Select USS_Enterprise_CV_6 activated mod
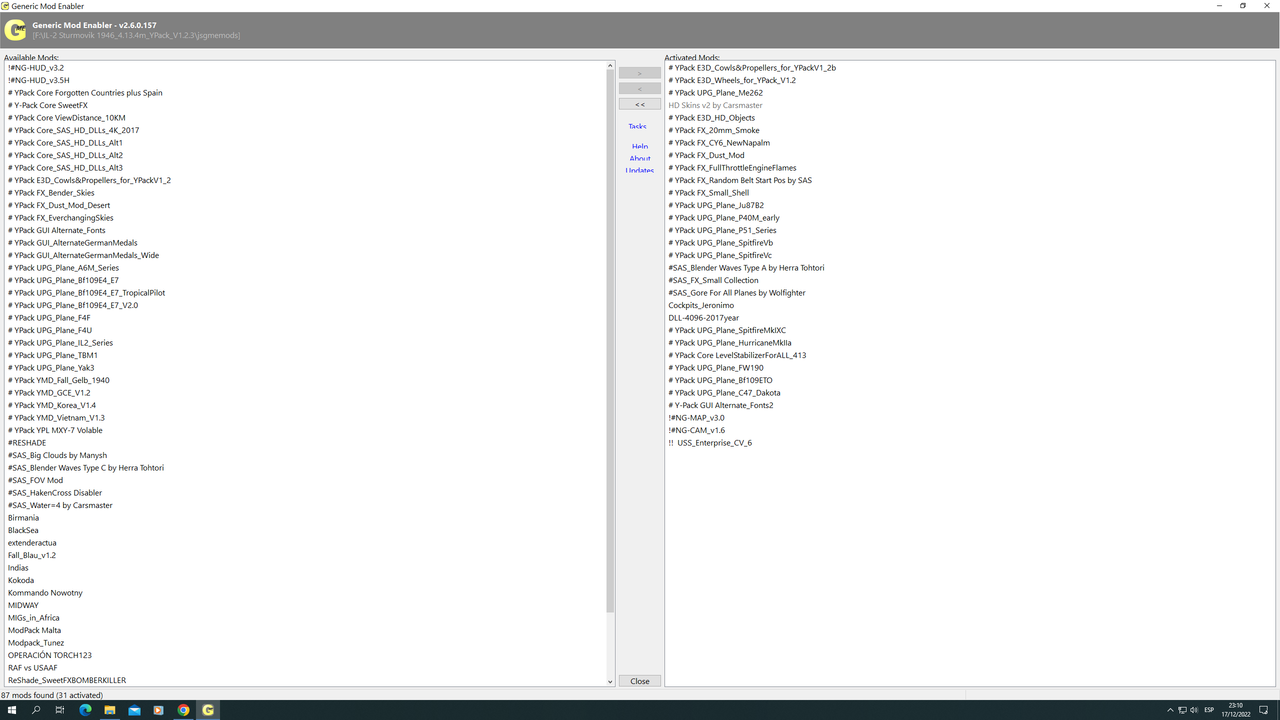1280x720 pixels. [x=710, y=443]
